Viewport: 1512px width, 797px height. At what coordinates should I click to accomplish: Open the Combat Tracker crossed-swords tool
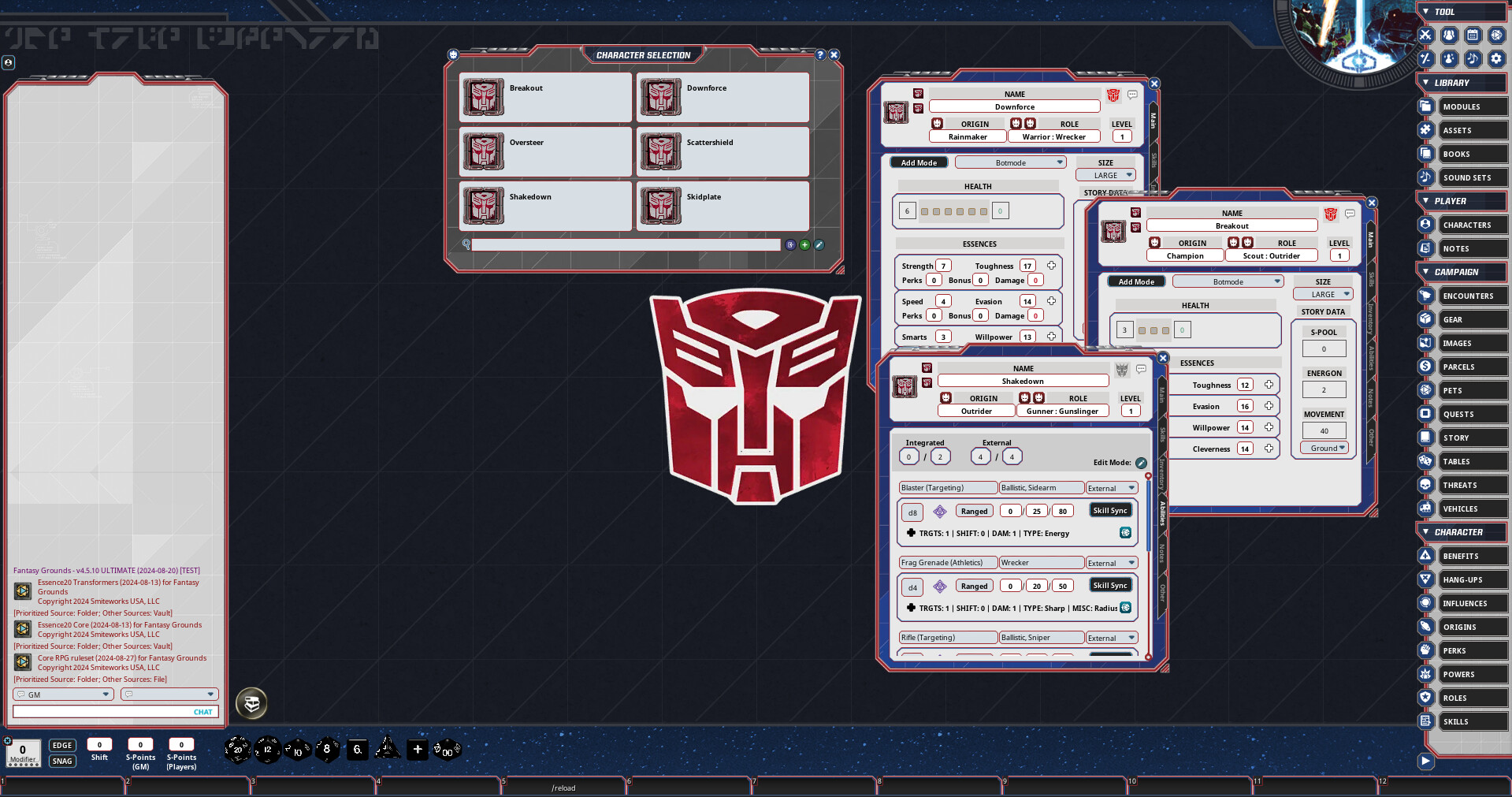click(x=1425, y=35)
